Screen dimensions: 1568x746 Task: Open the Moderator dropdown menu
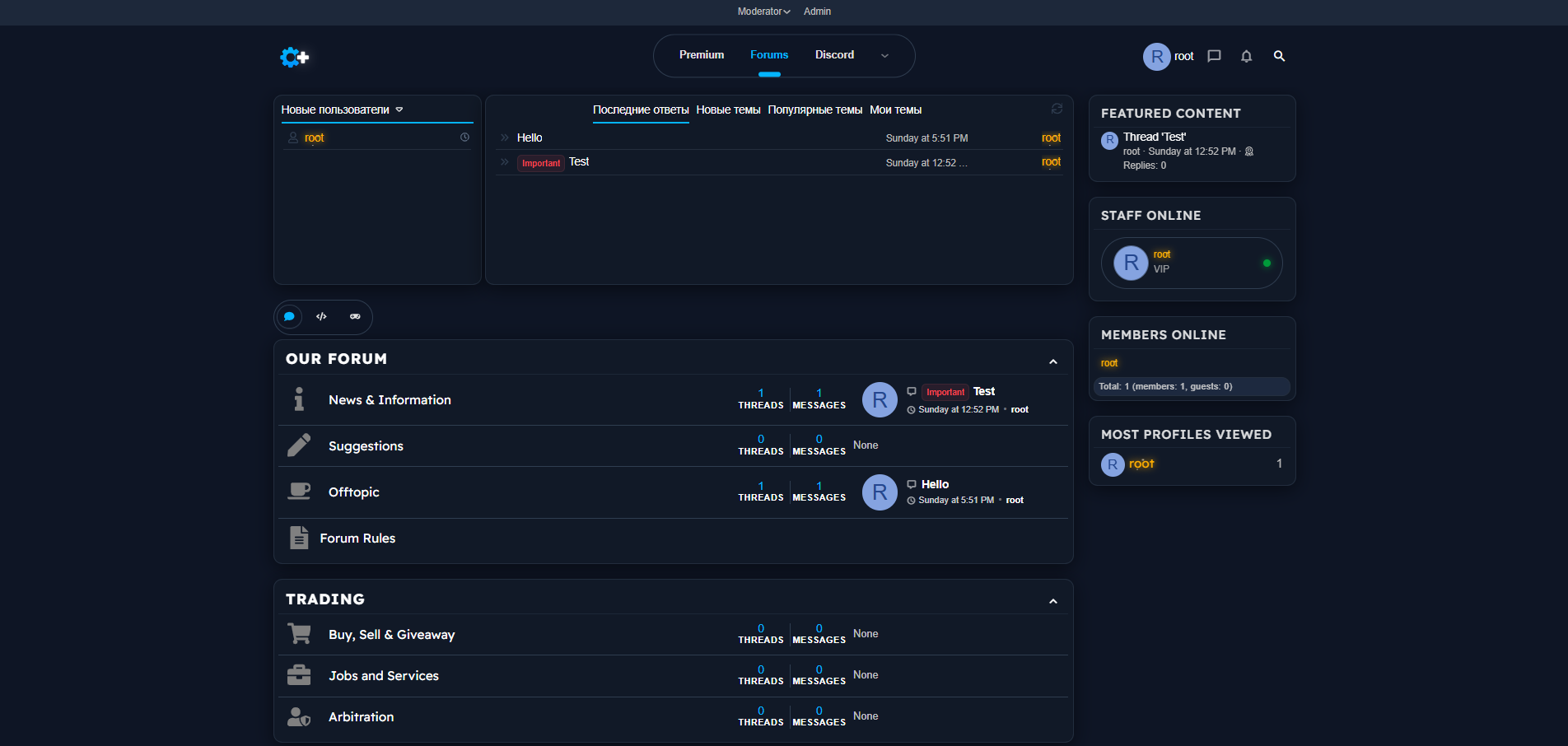pyautogui.click(x=763, y=12)
